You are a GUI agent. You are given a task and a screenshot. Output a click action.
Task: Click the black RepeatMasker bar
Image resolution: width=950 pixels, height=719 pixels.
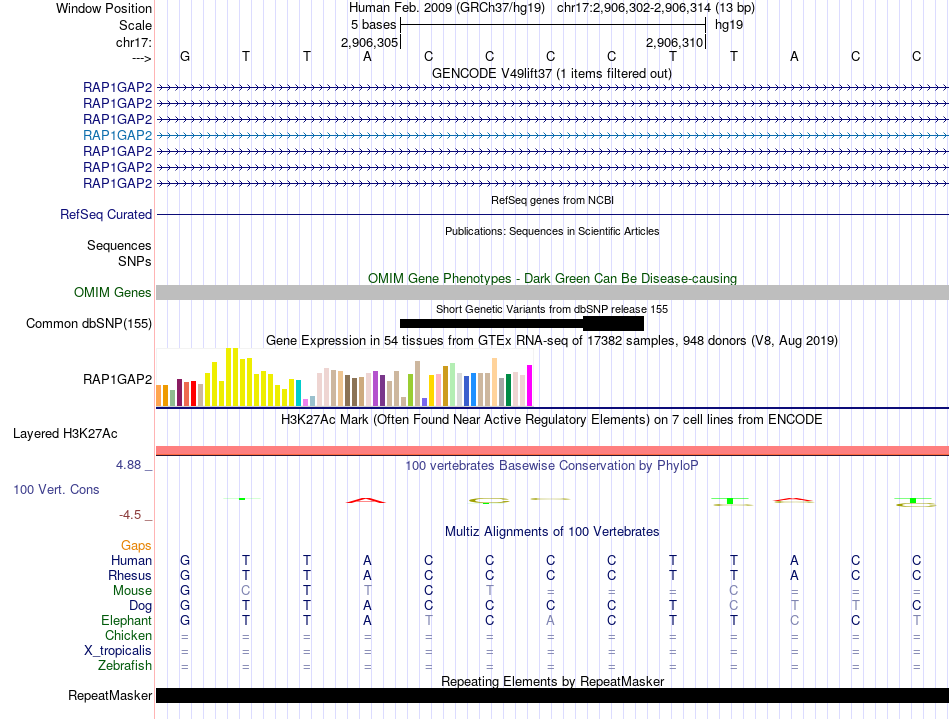pos(553,695)
